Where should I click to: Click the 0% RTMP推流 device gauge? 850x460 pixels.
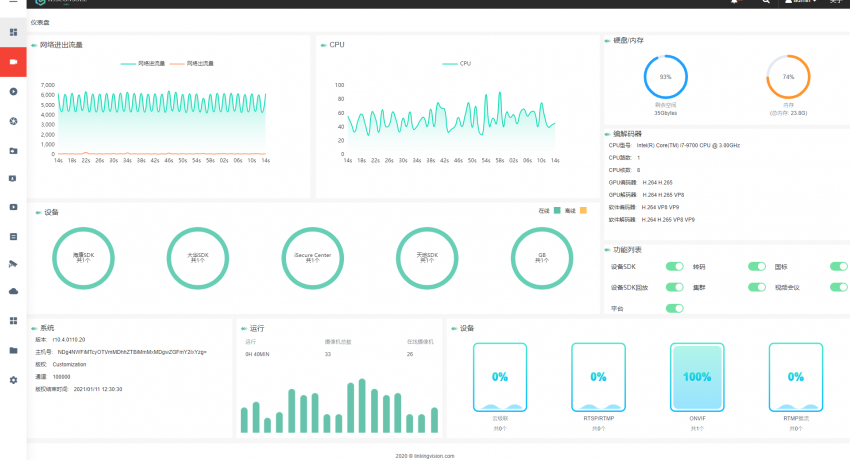[796, 377]
